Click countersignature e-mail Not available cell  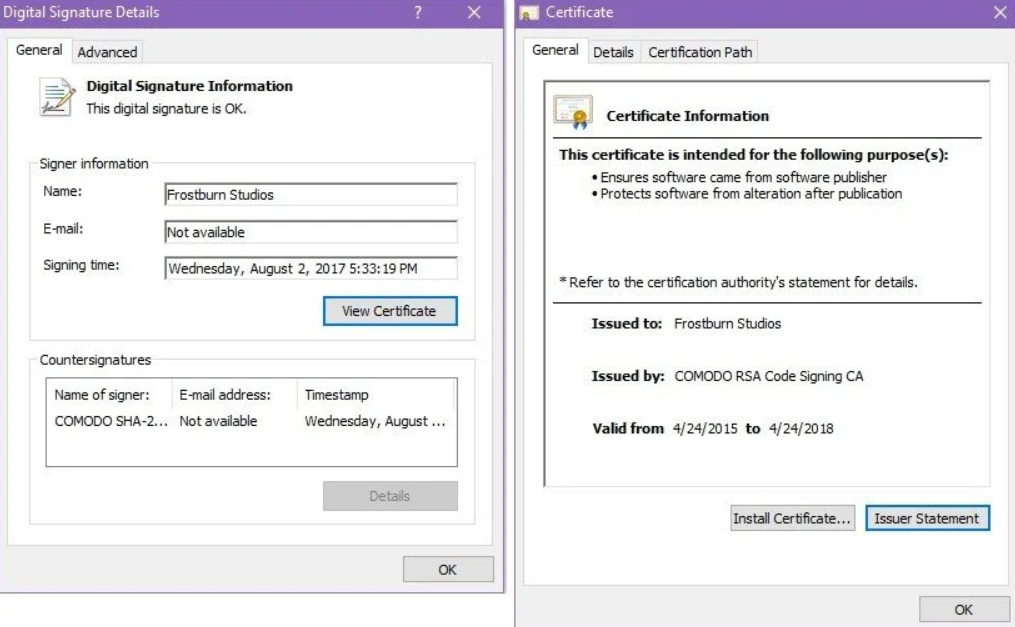(x=218, y=421)
